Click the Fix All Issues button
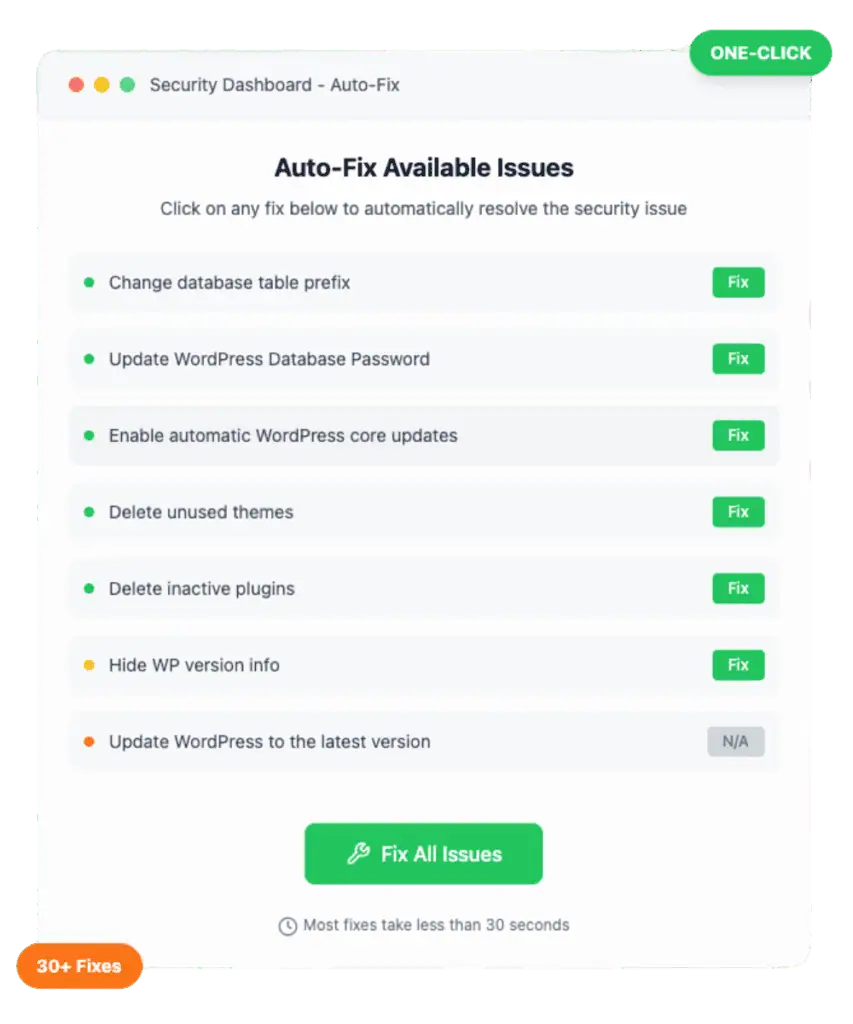 tap(423, 854)
